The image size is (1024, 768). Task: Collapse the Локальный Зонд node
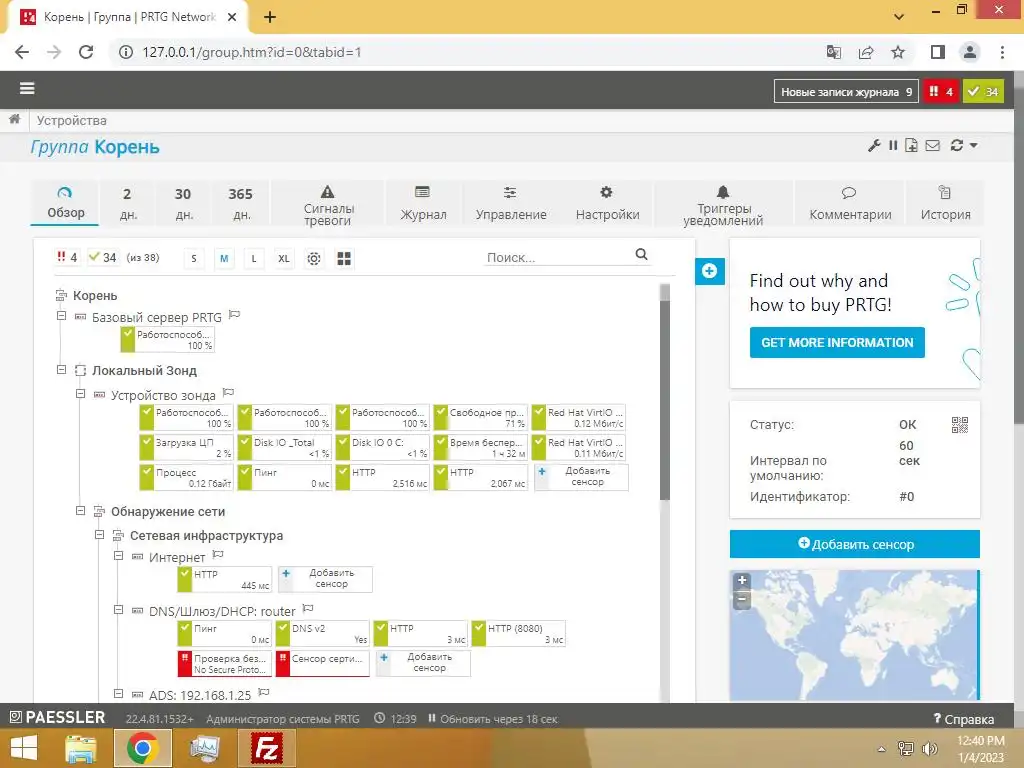[61, 370]
